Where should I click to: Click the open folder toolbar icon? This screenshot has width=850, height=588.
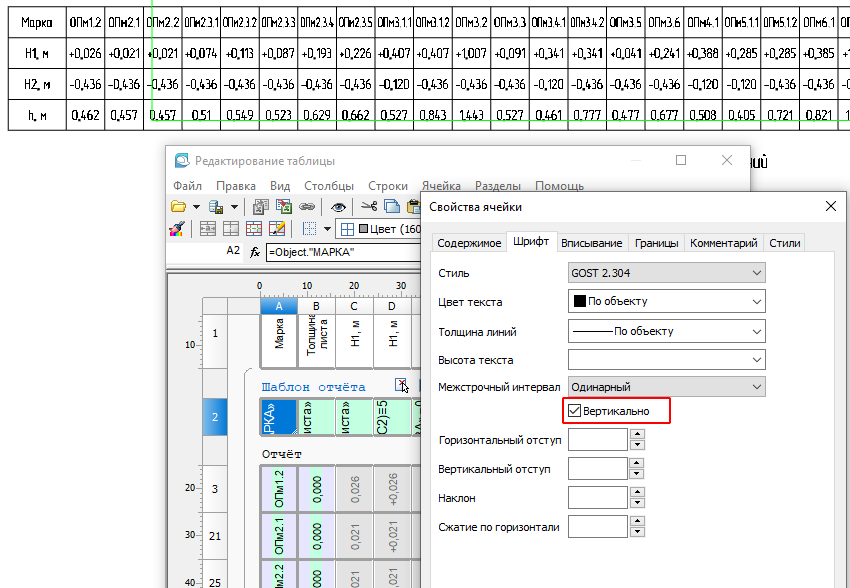click(178, 206)
